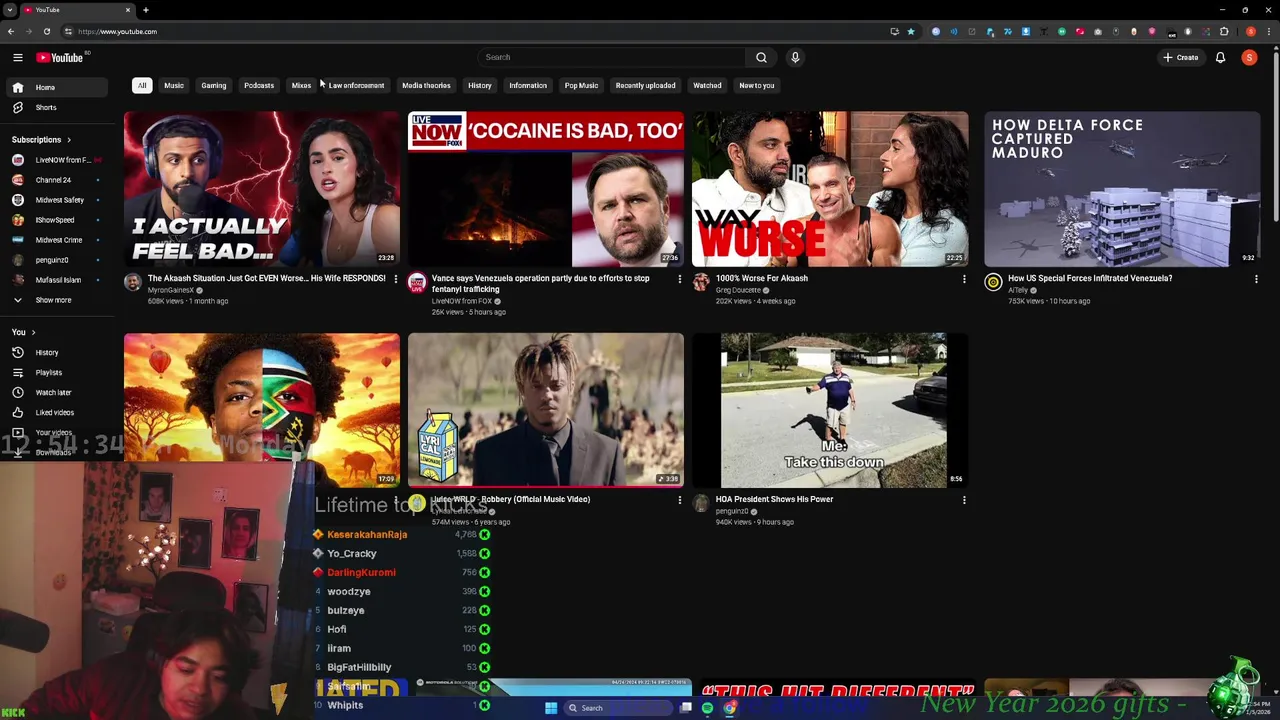
Task: Open the install app icon in address bar
Action: point(894,31)
